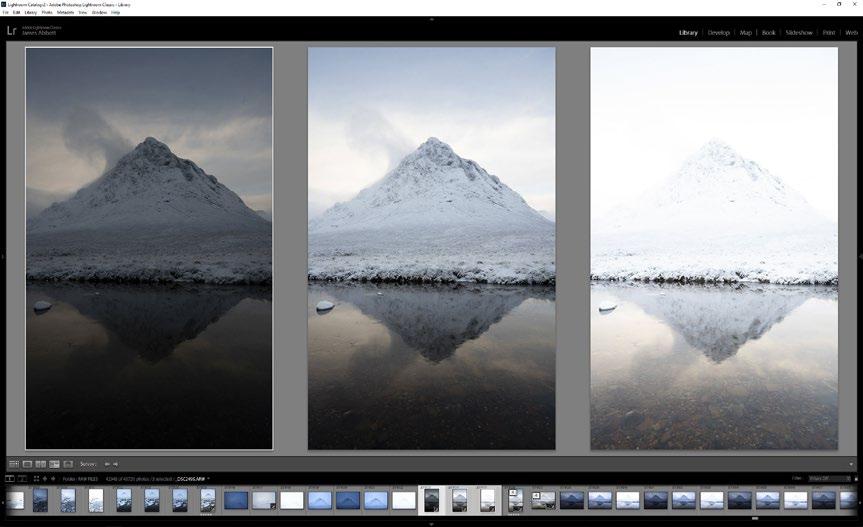The width and height of the screenshot is (863, 527).
Task: Select previous photo arrow in toolbar
Action: click(x=107, y=464)
